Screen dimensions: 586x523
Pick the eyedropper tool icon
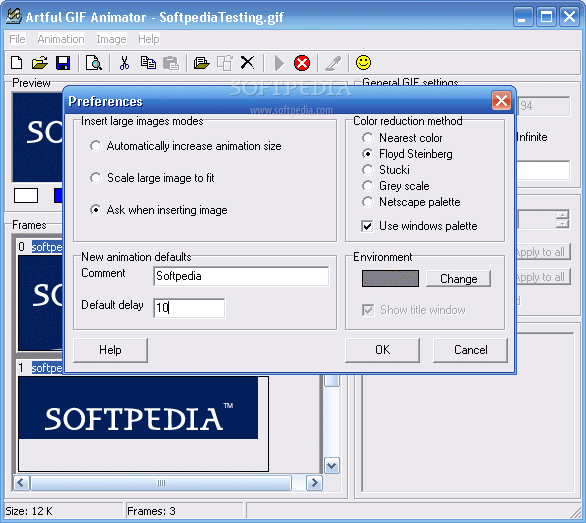333,63
